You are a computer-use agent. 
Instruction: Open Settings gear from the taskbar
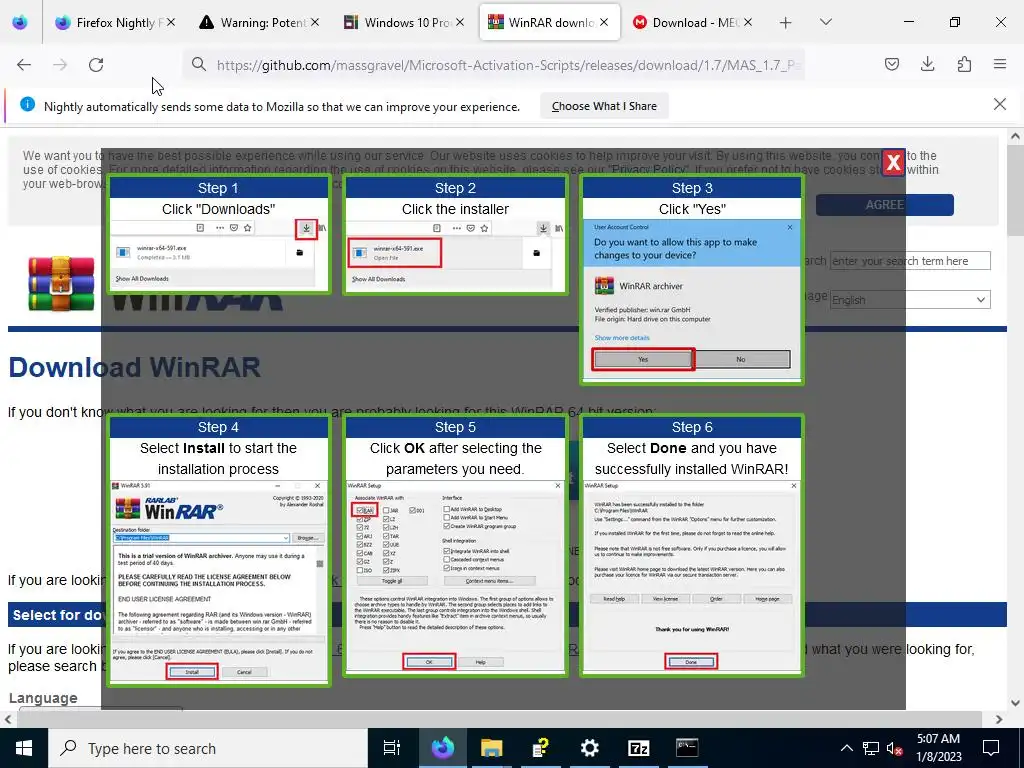click(x=590, y=748)
